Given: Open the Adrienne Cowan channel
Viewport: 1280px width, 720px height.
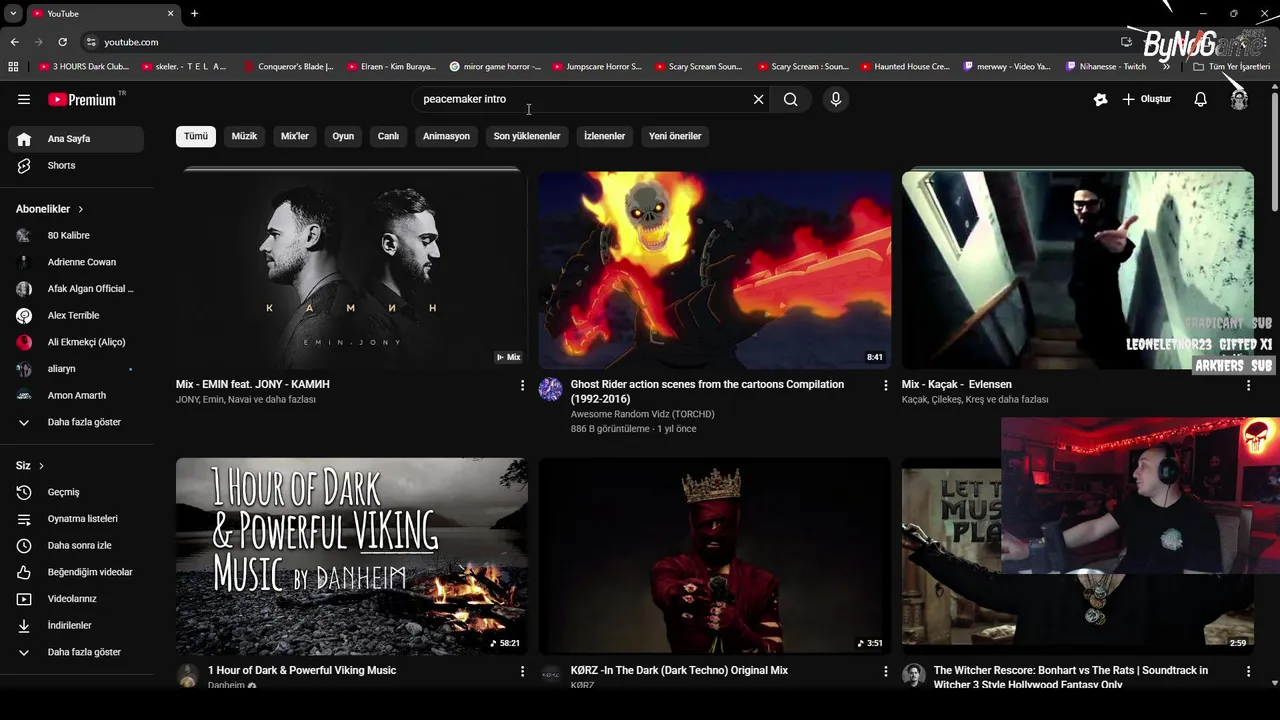Looking at the screenshot, I should point(76,262).
